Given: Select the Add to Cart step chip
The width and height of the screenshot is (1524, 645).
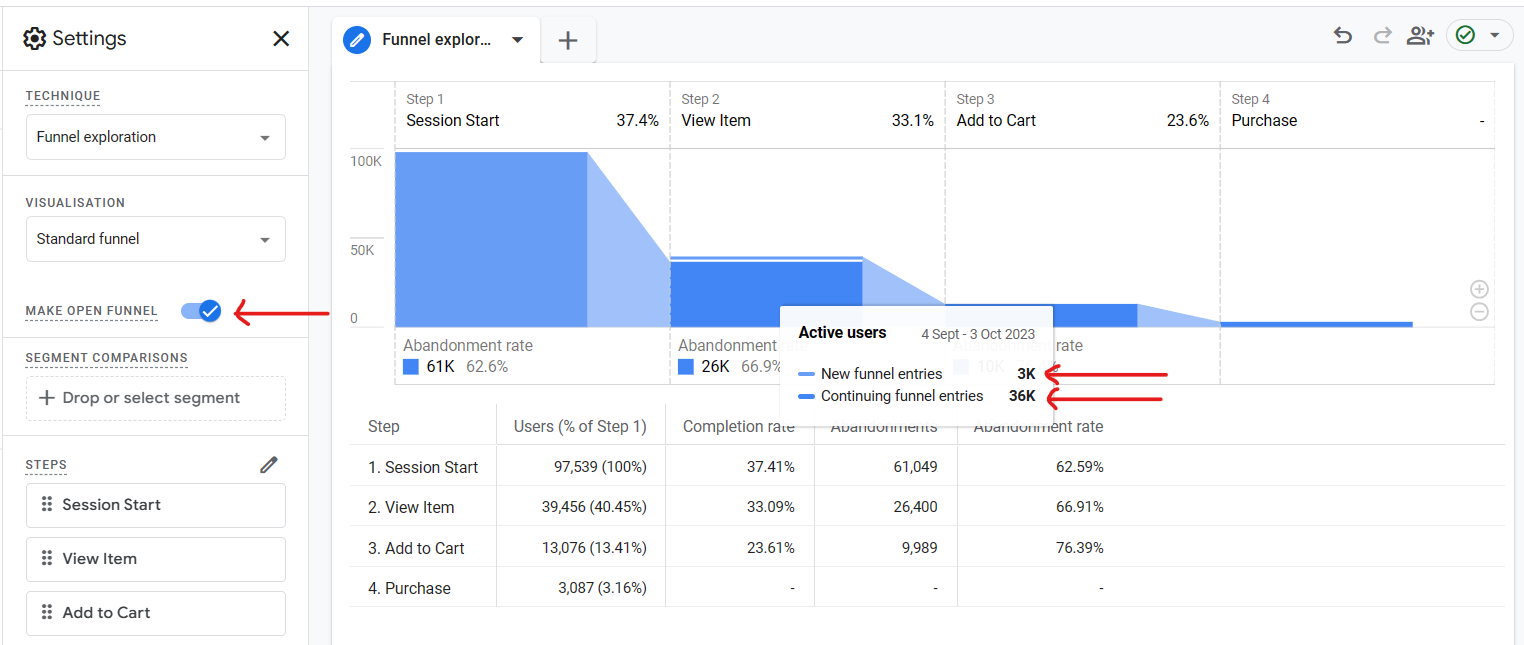Looking at the screenshot, I should 155,613.
